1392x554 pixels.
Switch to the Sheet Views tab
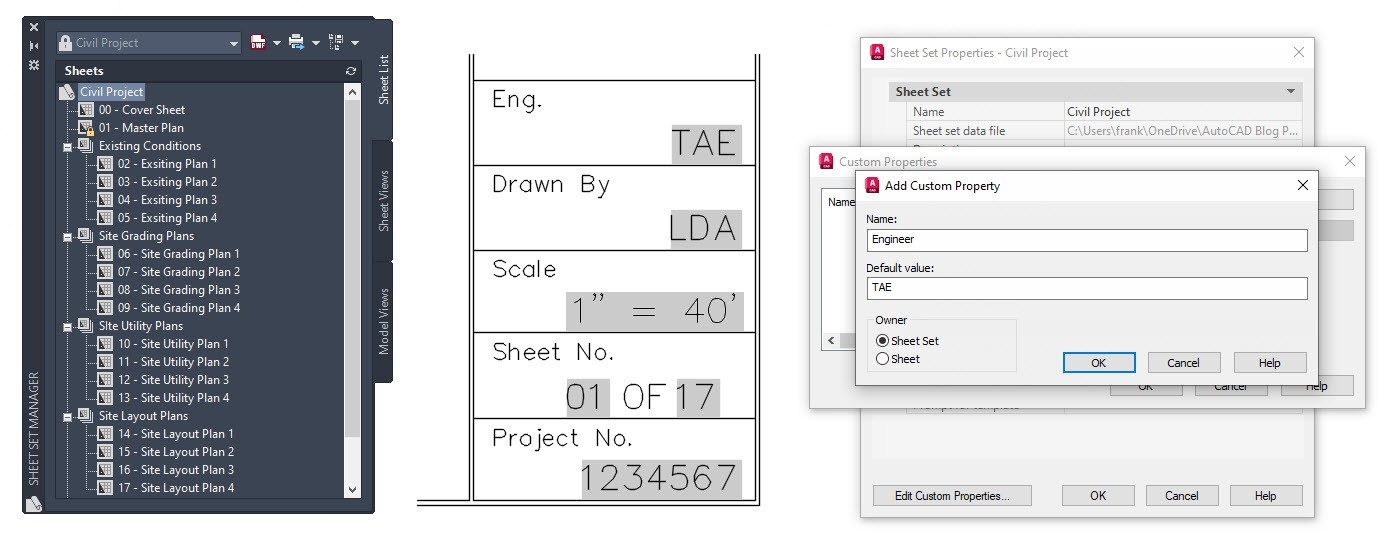(x=384, y=201)
